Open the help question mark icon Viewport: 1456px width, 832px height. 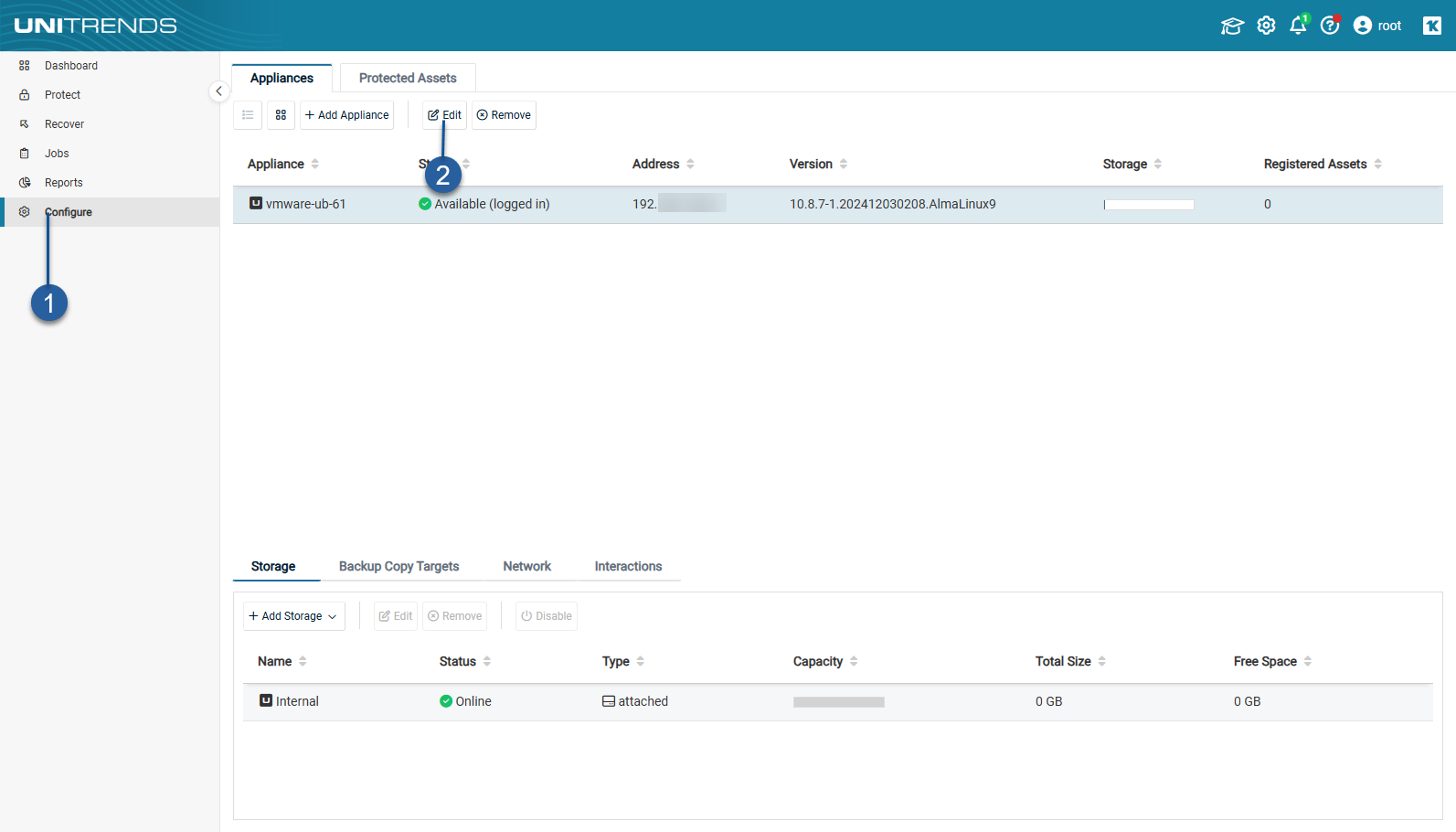(x=1331, y=25)
